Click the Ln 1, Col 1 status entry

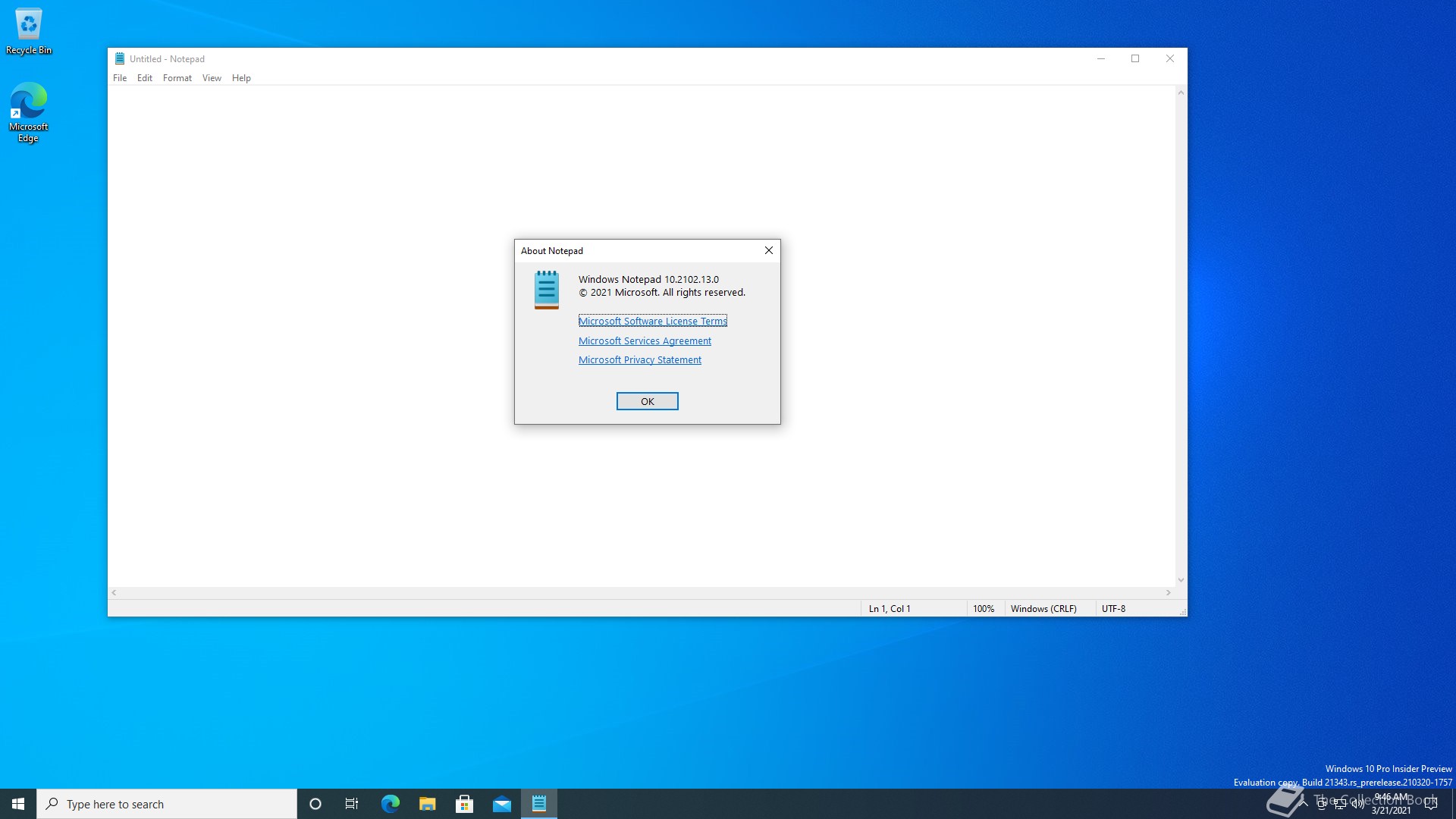pos(890,608)
